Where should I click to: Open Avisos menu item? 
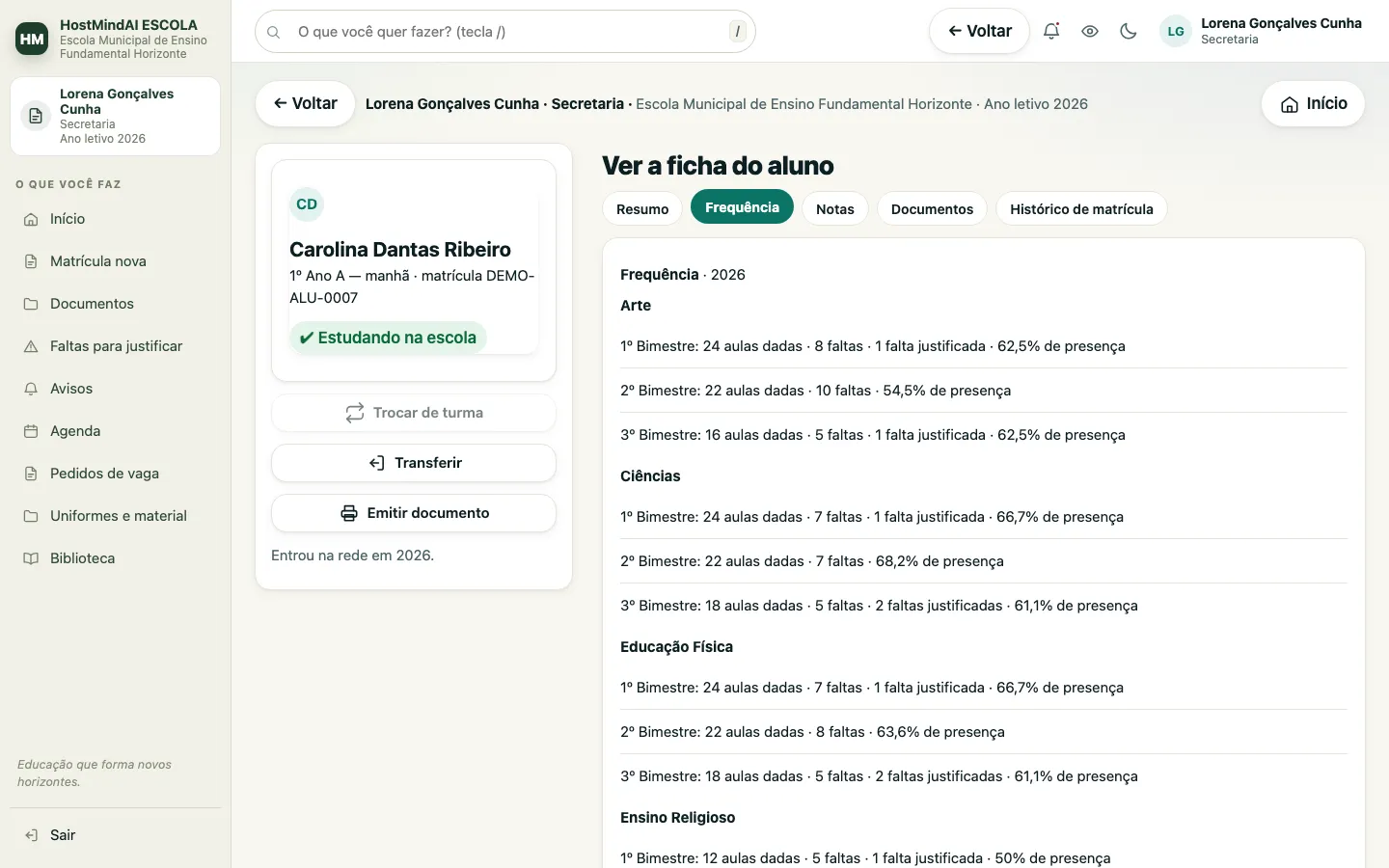click(x=116, y=389)
